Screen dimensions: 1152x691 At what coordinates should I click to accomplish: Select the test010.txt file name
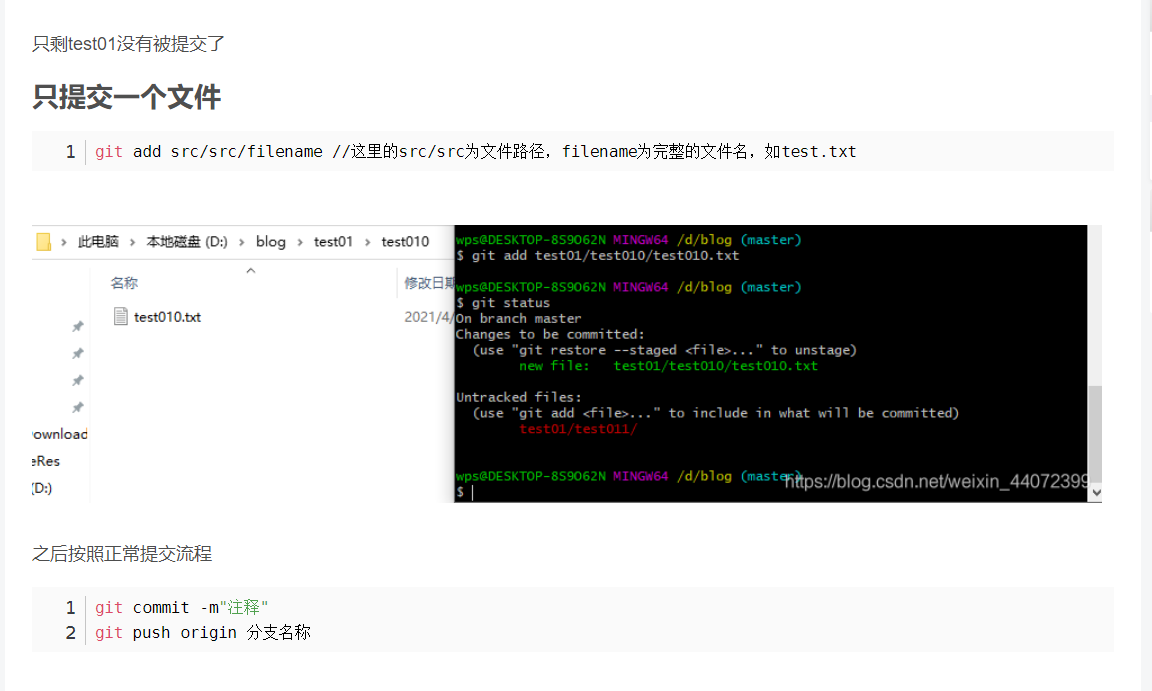click(x=168, y=317)
